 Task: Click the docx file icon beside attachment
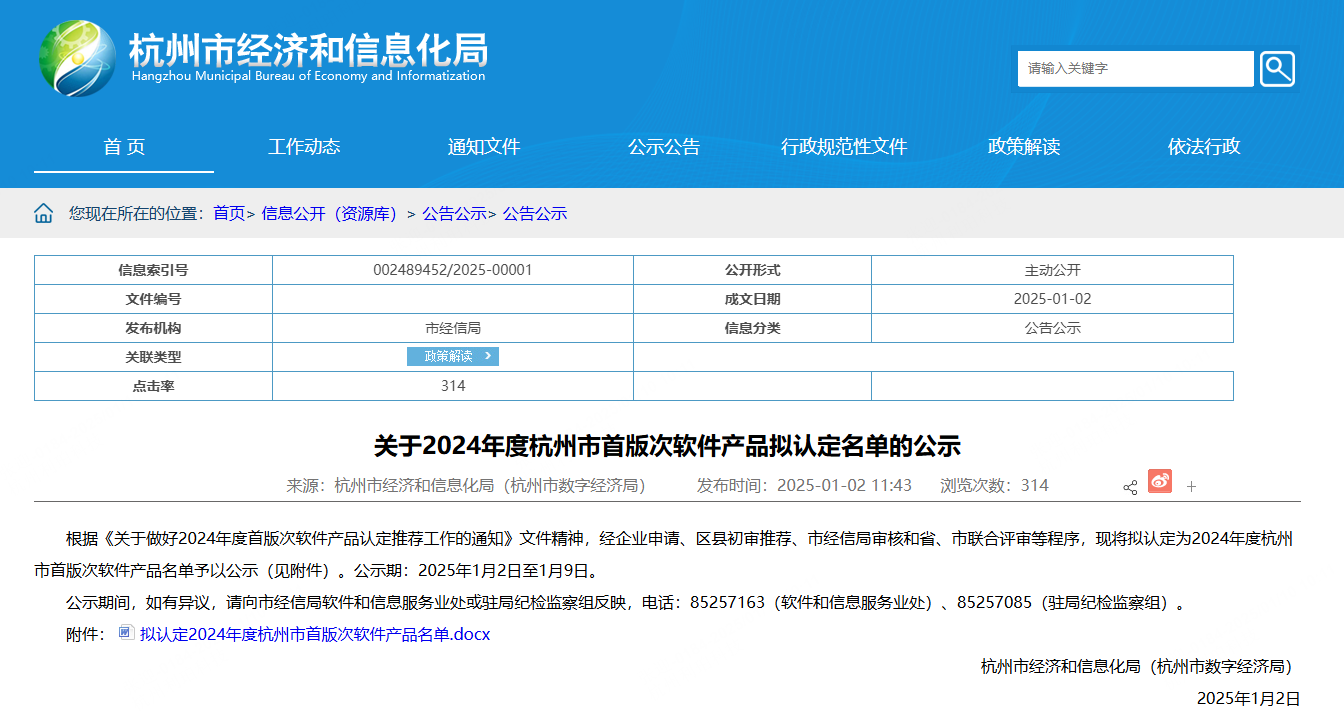125,633
